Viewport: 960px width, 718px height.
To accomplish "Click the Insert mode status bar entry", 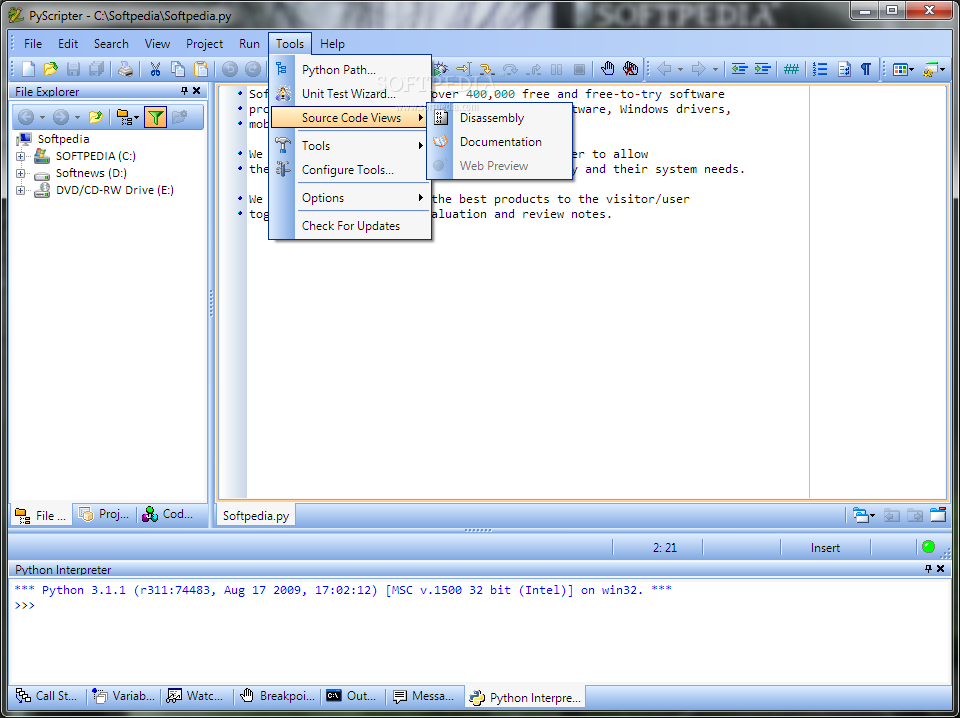I will pos(825,547).
